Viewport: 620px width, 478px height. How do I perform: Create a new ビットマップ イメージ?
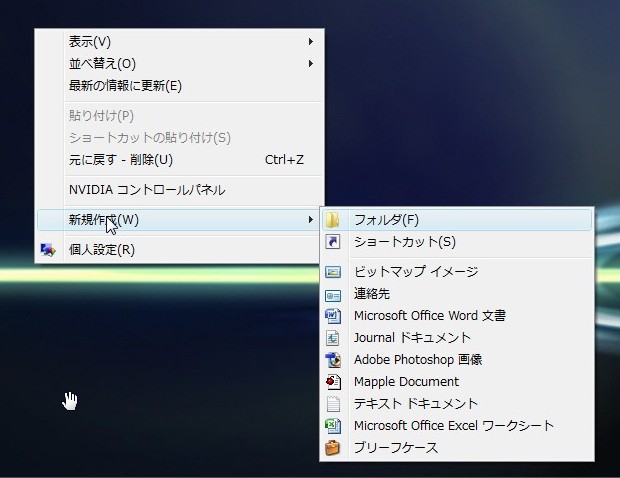[457, 272]
